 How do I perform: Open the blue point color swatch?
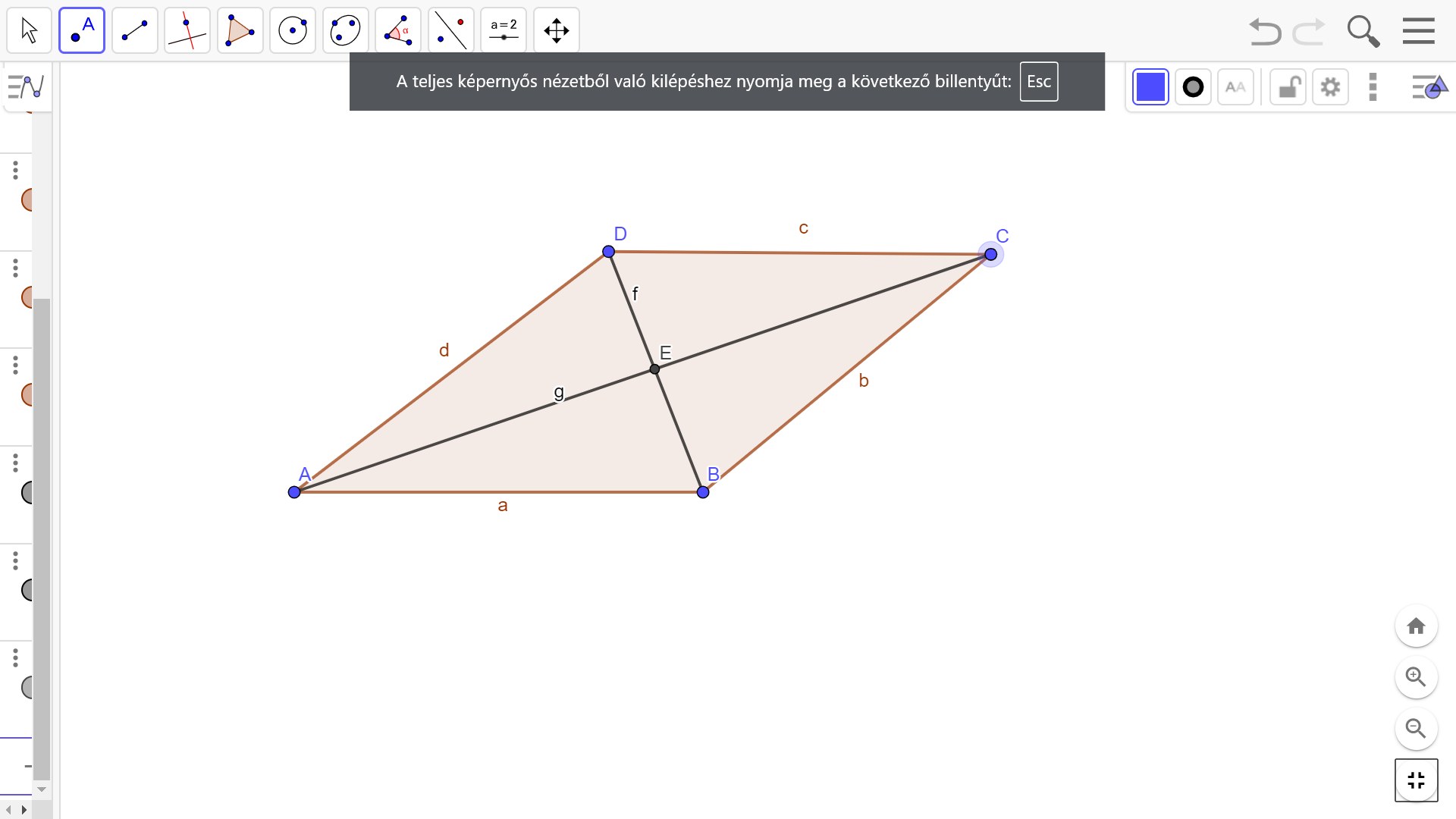(1150, 87)
